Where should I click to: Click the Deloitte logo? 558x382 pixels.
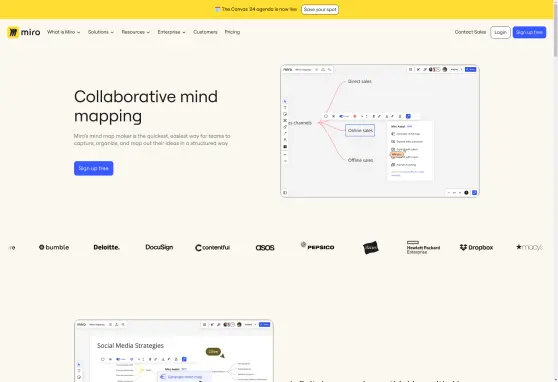(x=106, y=247)
